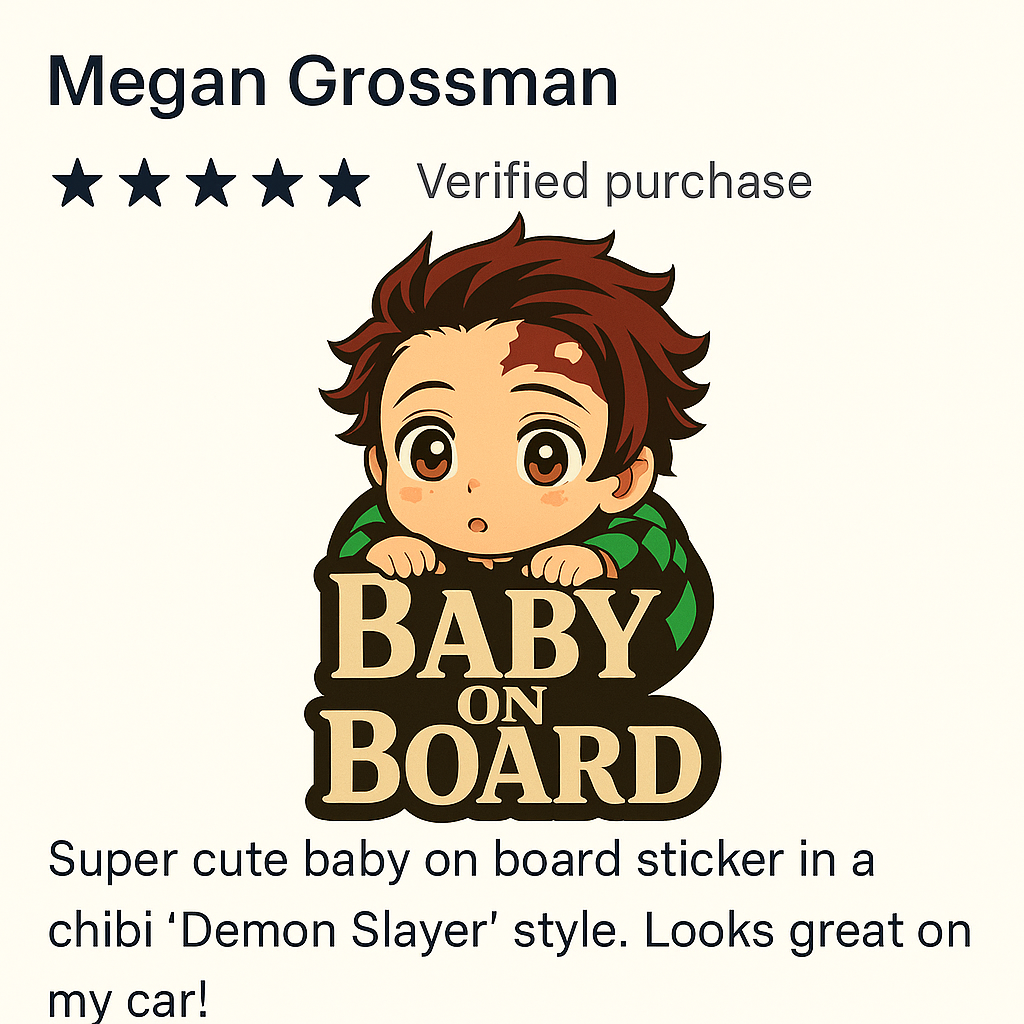Click the character's ear

tap(632, 473)
